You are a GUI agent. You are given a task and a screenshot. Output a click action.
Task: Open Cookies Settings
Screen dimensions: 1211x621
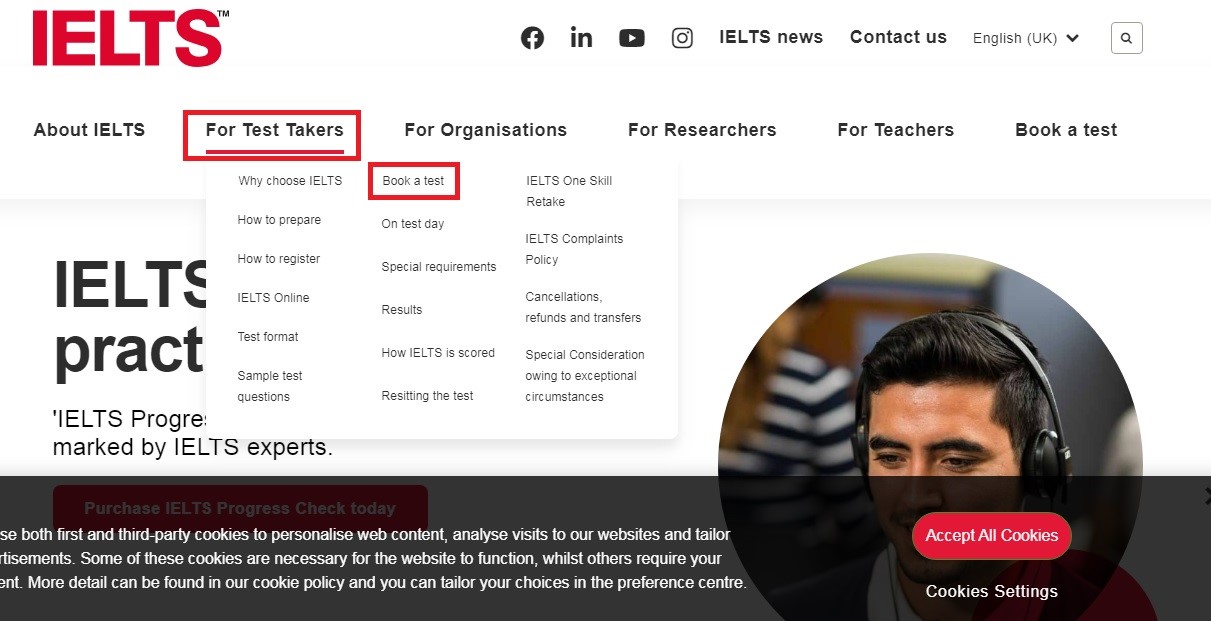[991, 591]
